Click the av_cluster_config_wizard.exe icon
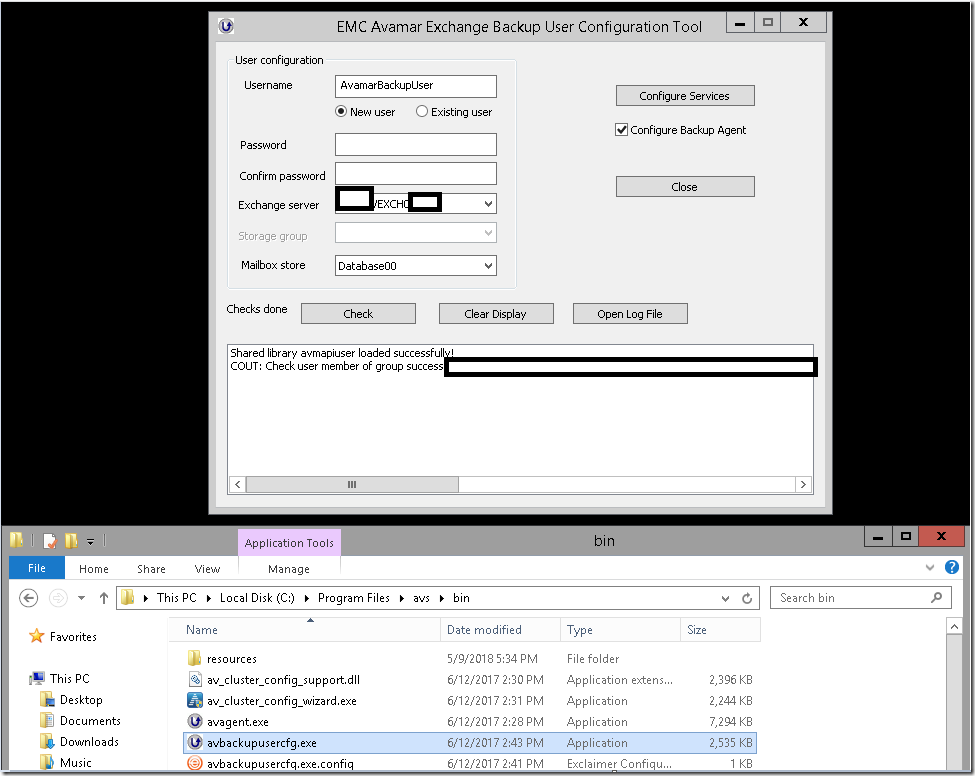The height and width of the screenshot is (776, 975). [x=195, y=700]
